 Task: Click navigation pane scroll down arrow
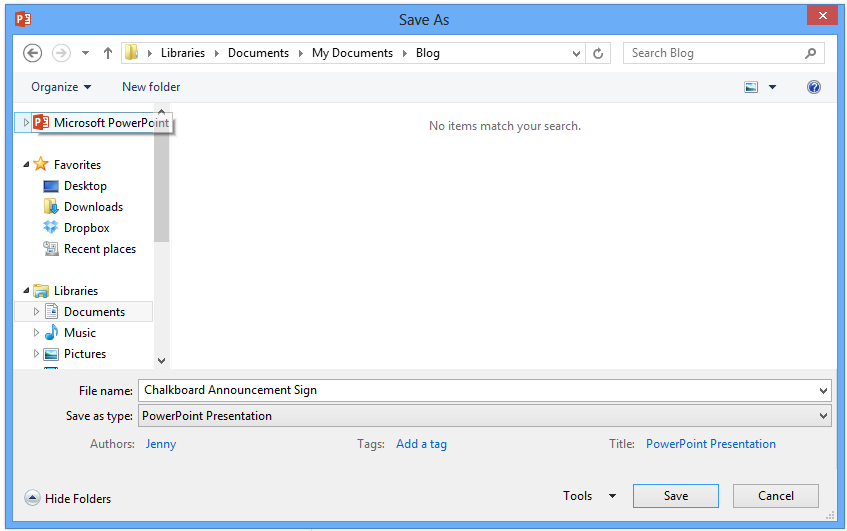(161, 360)
